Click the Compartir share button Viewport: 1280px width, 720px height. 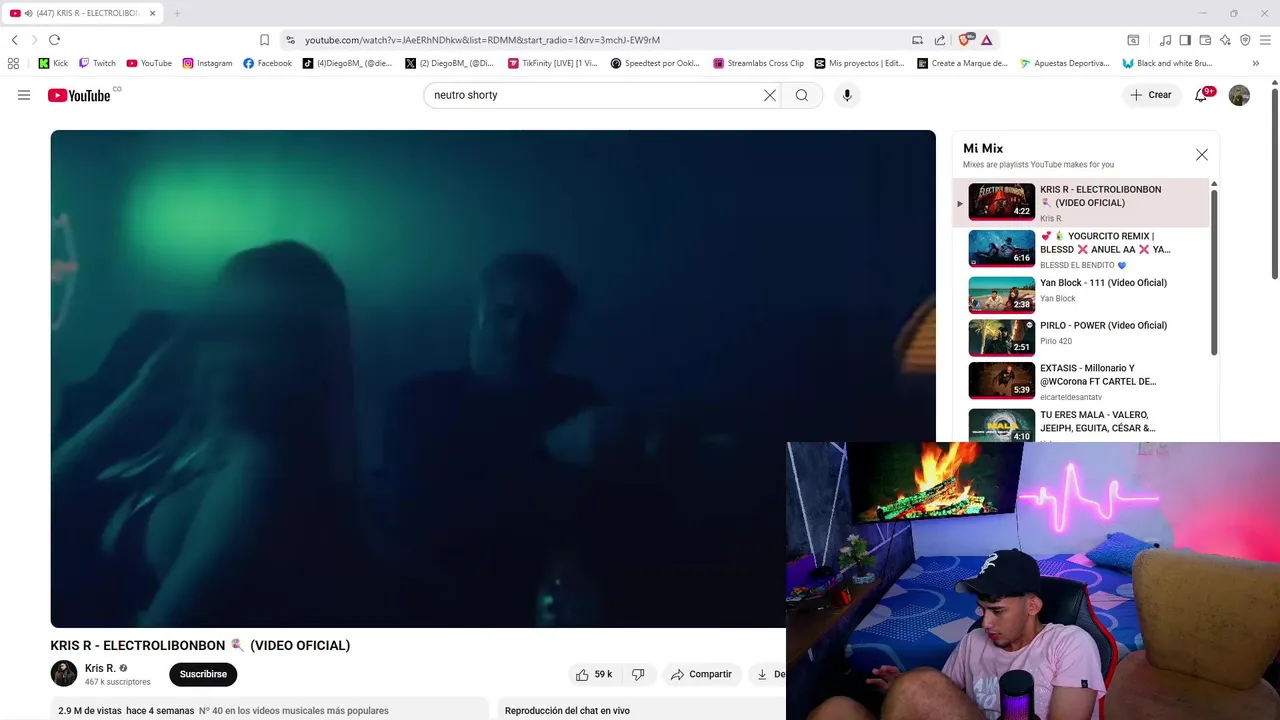(702, 674)
